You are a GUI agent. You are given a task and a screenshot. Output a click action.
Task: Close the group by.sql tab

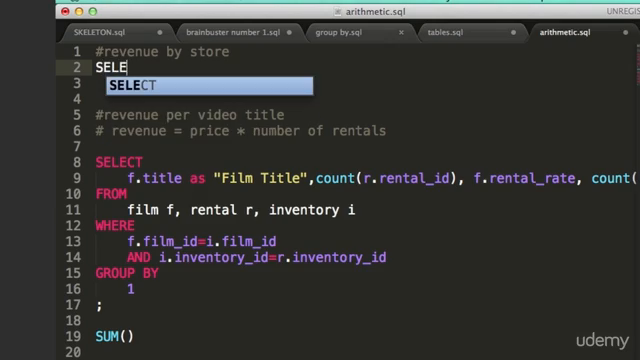coord(401,32)
